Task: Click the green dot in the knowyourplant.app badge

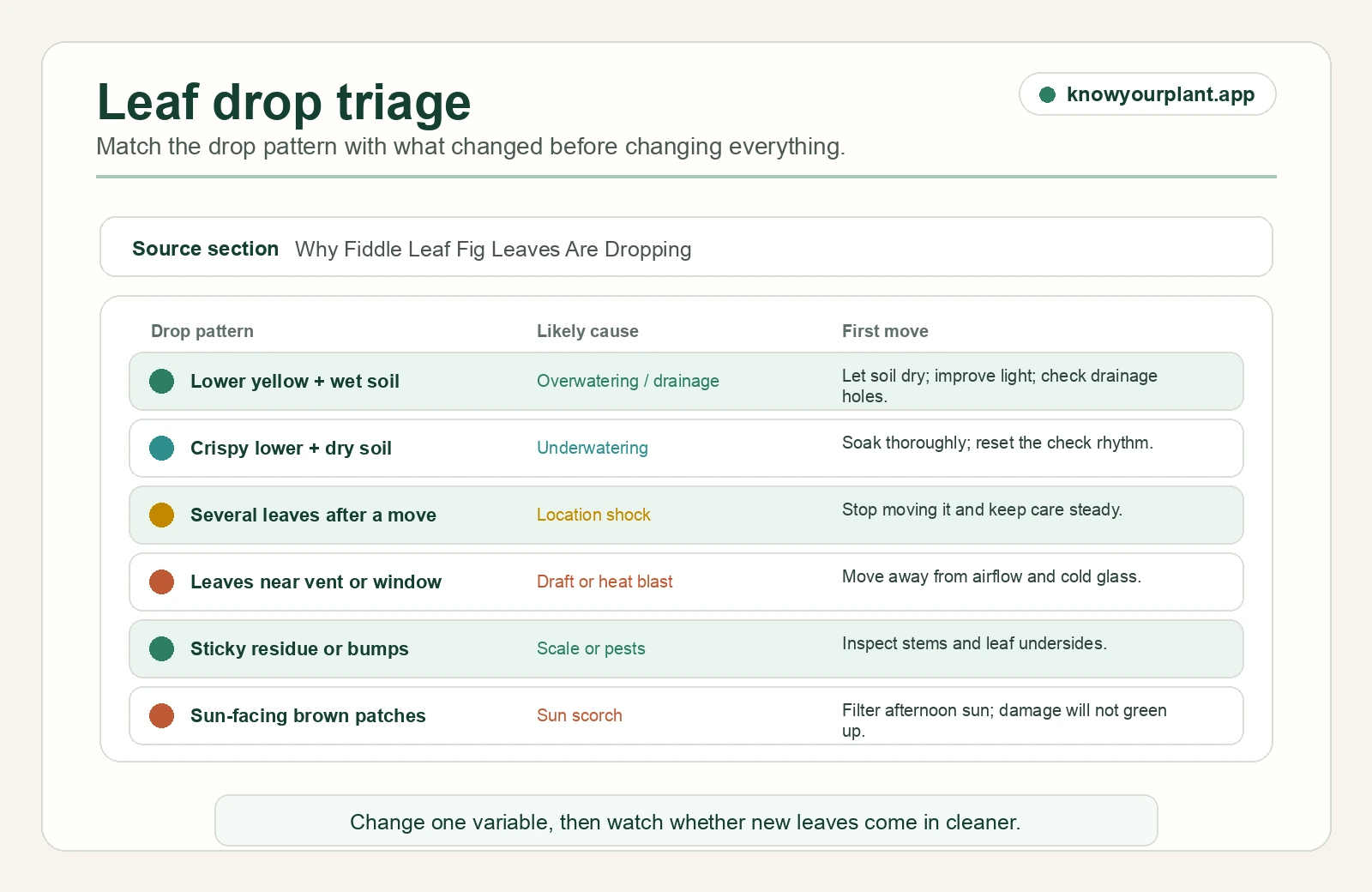Action: 1047,94
